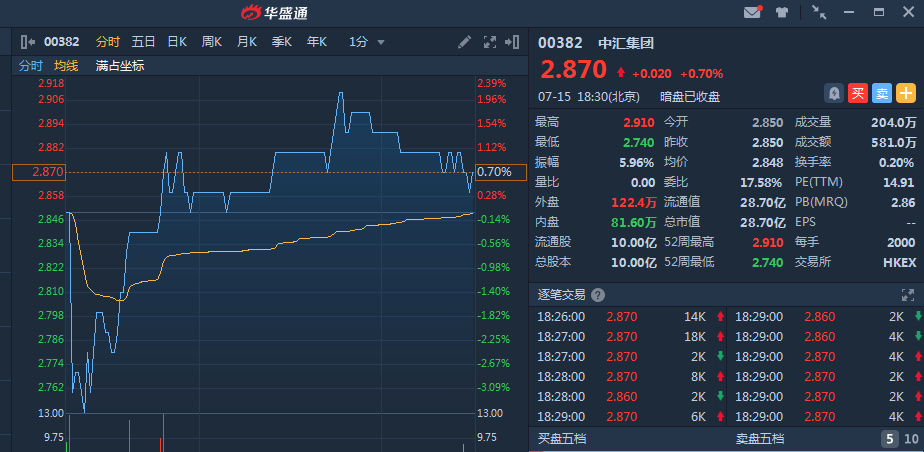Click the 0.70% marker on right axis
The width and height of the screenshot is (924, 452).
(501, 172)
